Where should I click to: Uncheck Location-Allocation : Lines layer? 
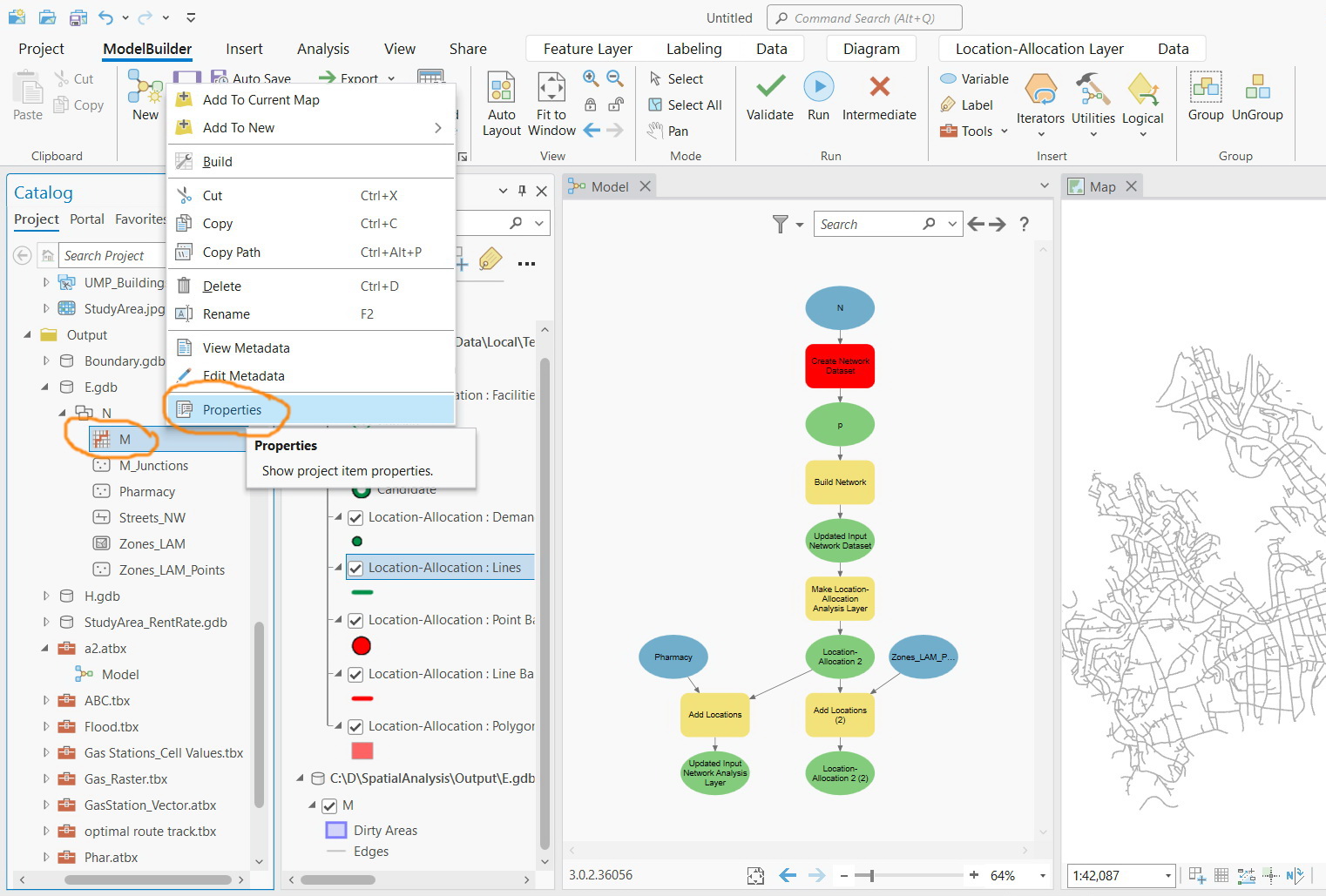[355, 567]
